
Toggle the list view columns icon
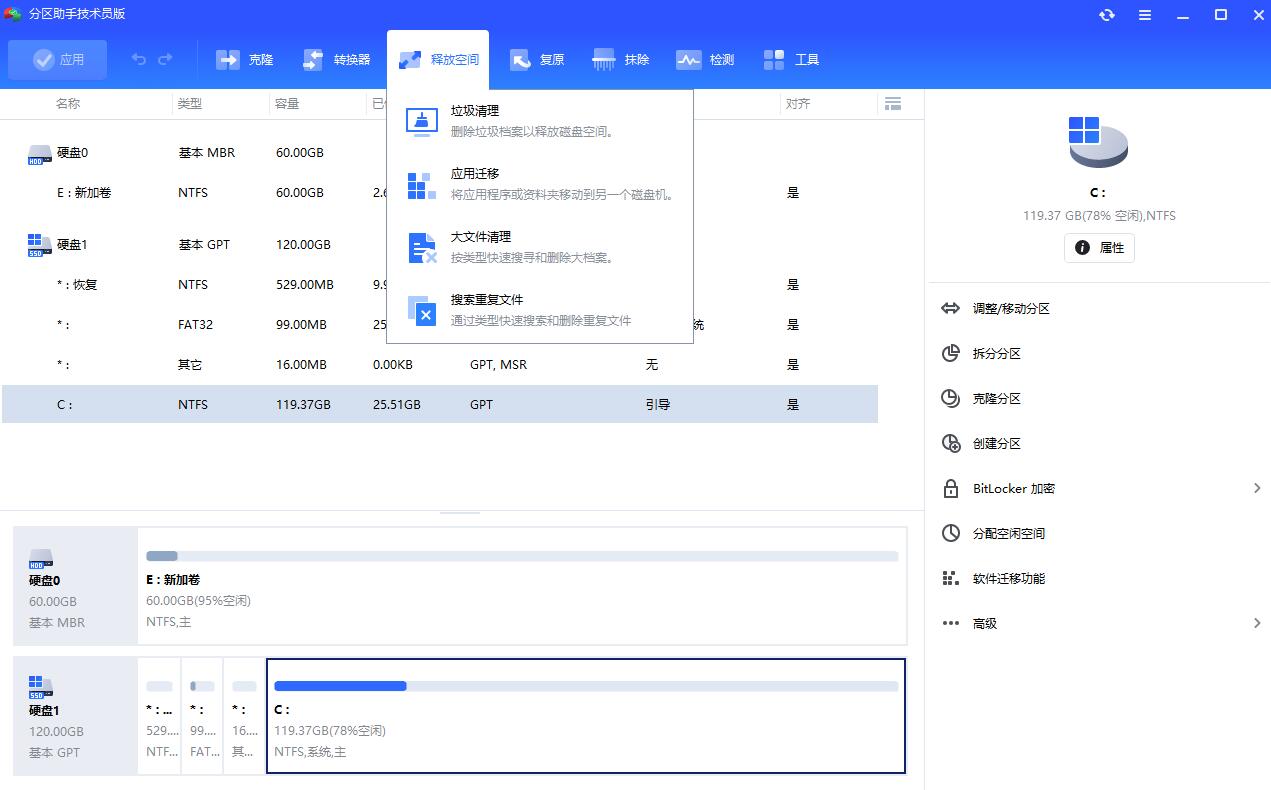coord(893,104)
